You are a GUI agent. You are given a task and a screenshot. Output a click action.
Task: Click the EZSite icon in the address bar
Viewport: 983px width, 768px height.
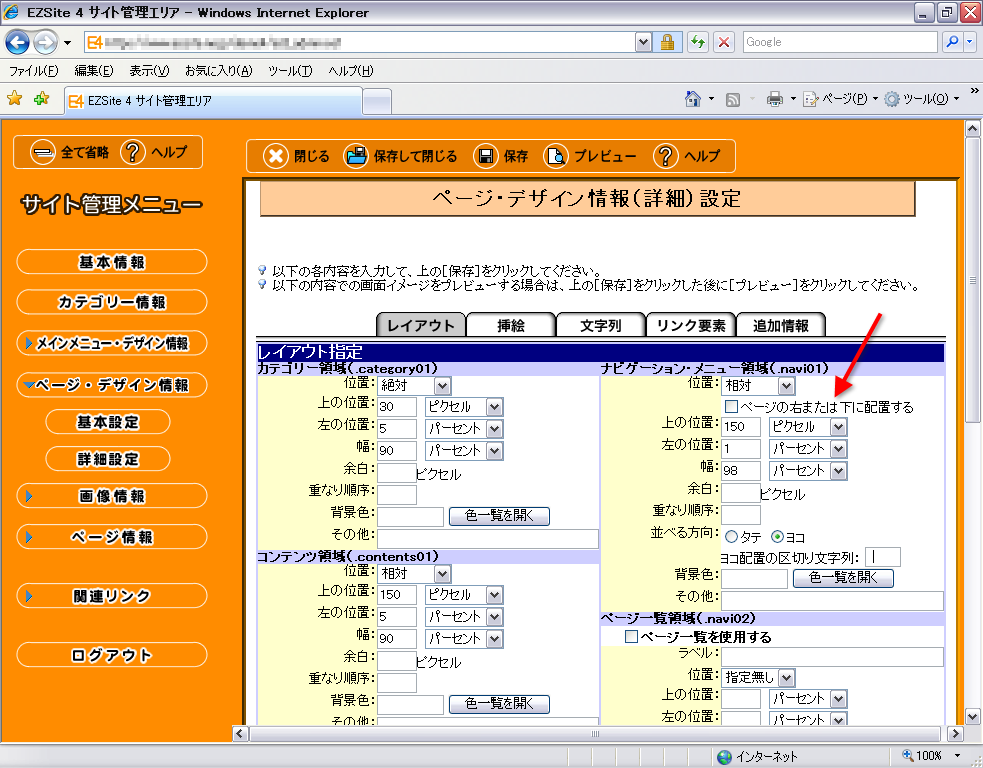pyautogui.click(x=95, y=42)
